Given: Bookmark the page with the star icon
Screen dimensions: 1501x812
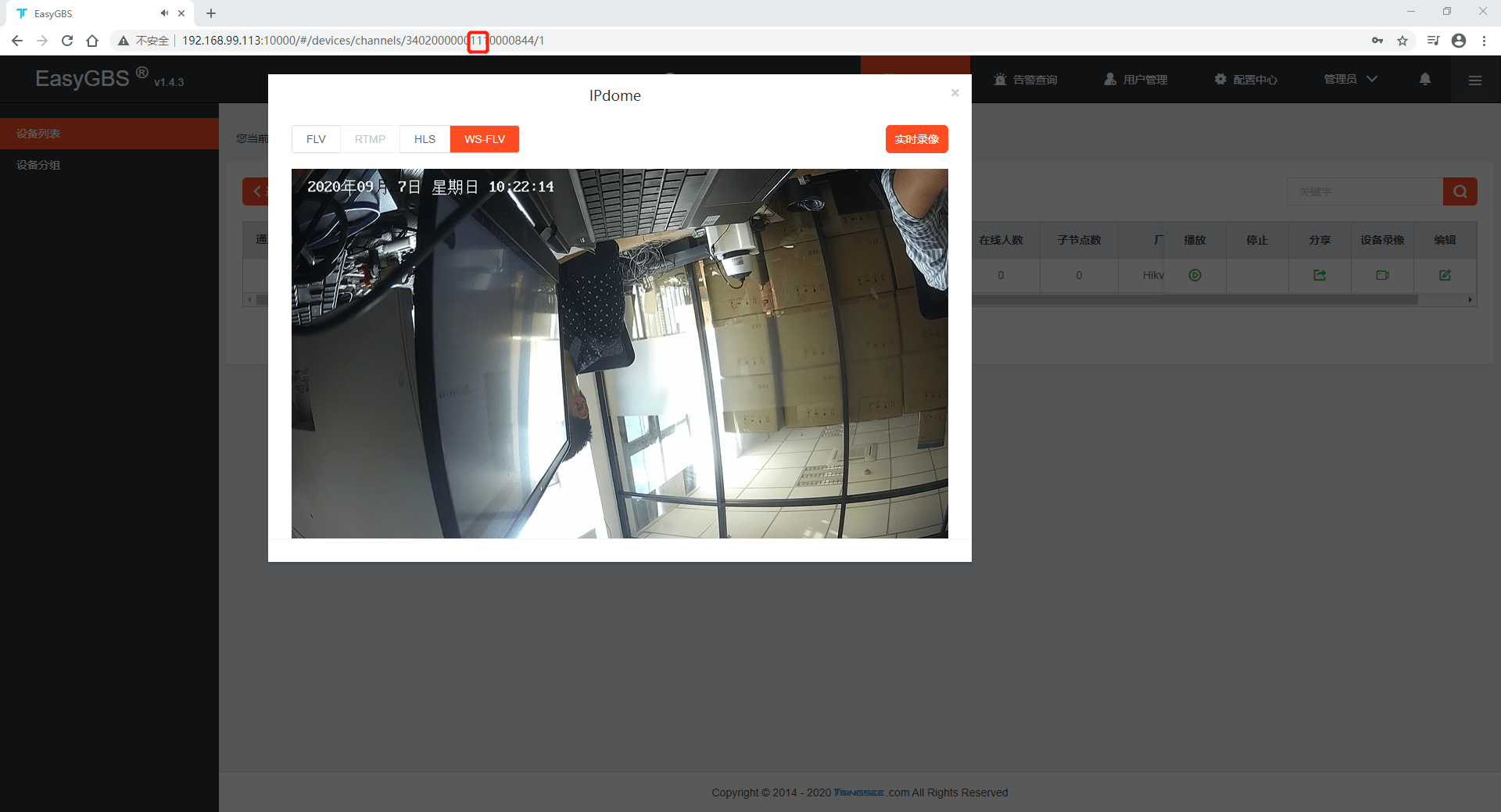Looking at the screenshot, I should click(1402, 41).
